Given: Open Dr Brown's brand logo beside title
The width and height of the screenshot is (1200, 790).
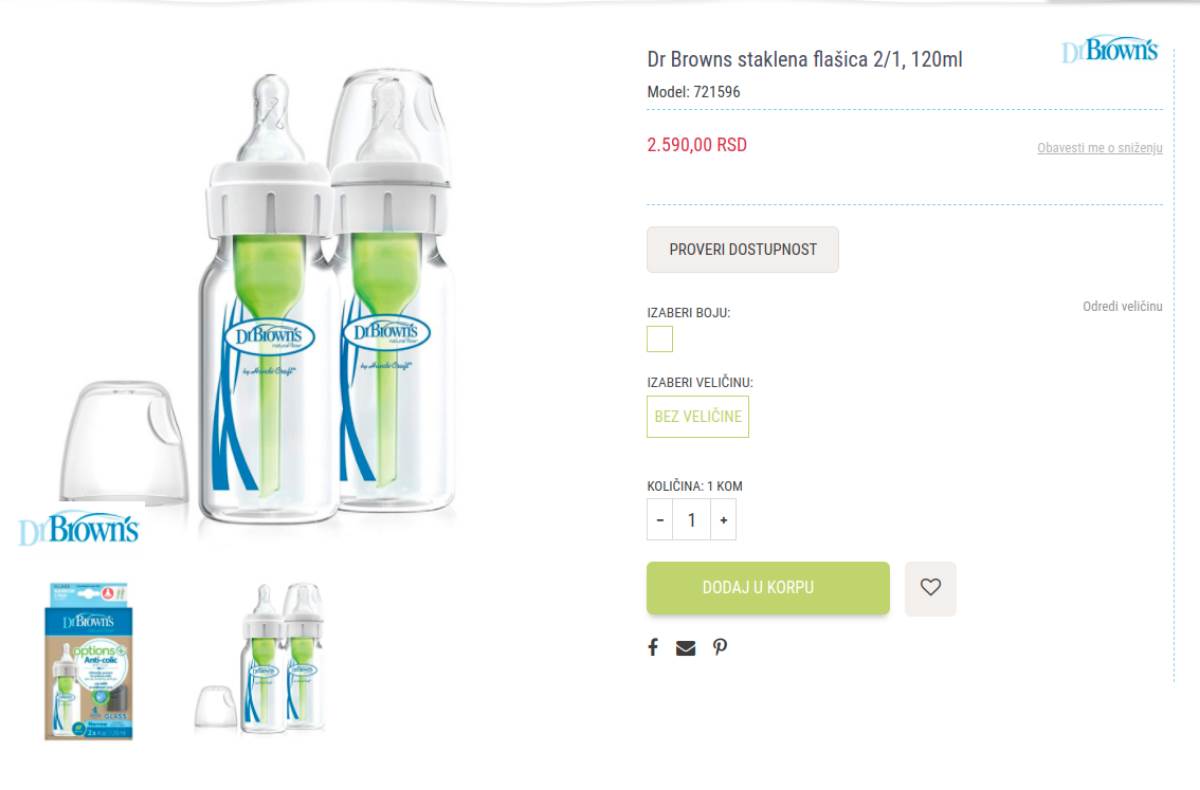Looking at the screenshot, I should 1110,50.
